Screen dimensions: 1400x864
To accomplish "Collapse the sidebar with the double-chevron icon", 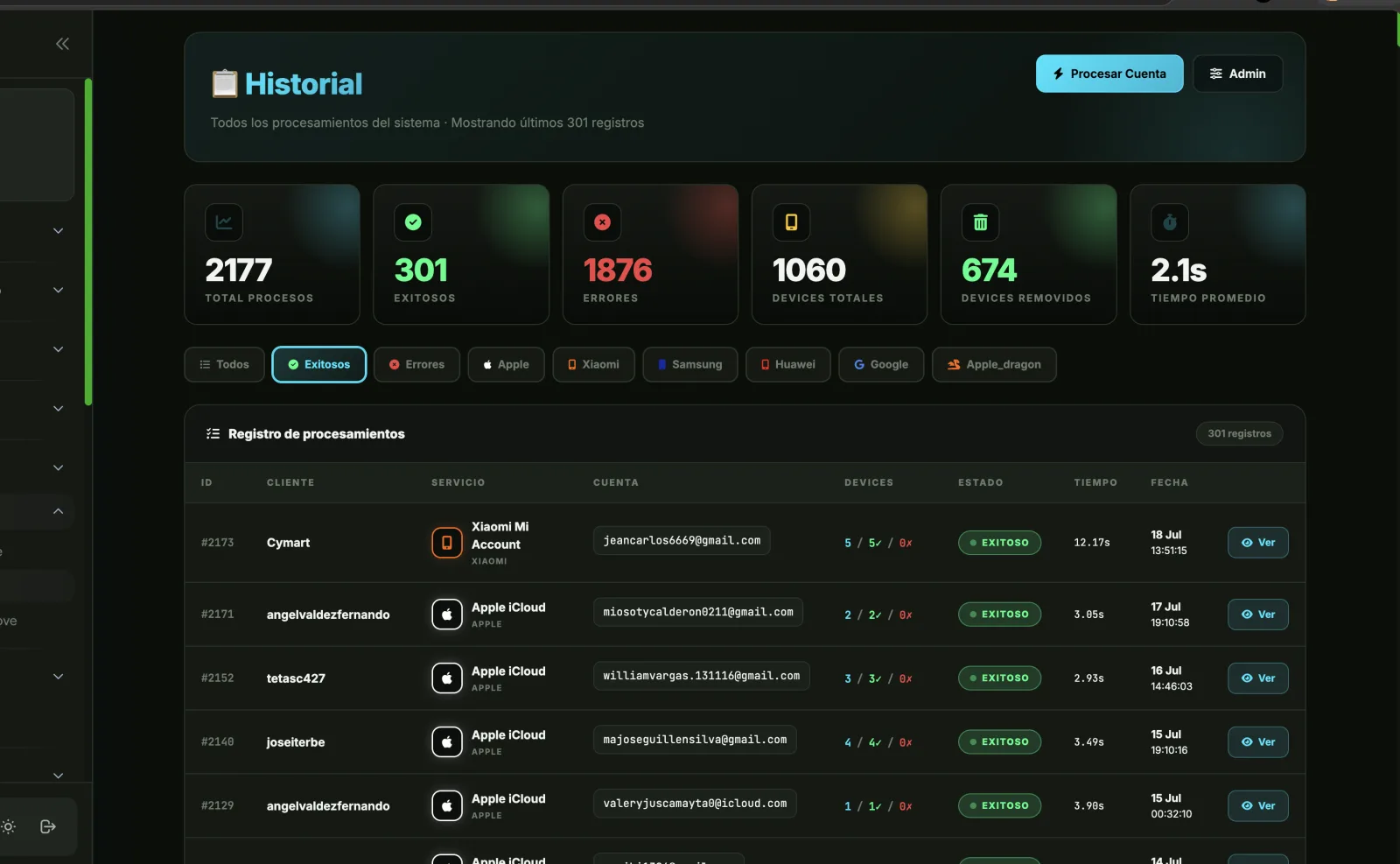I will coord(62,44).
